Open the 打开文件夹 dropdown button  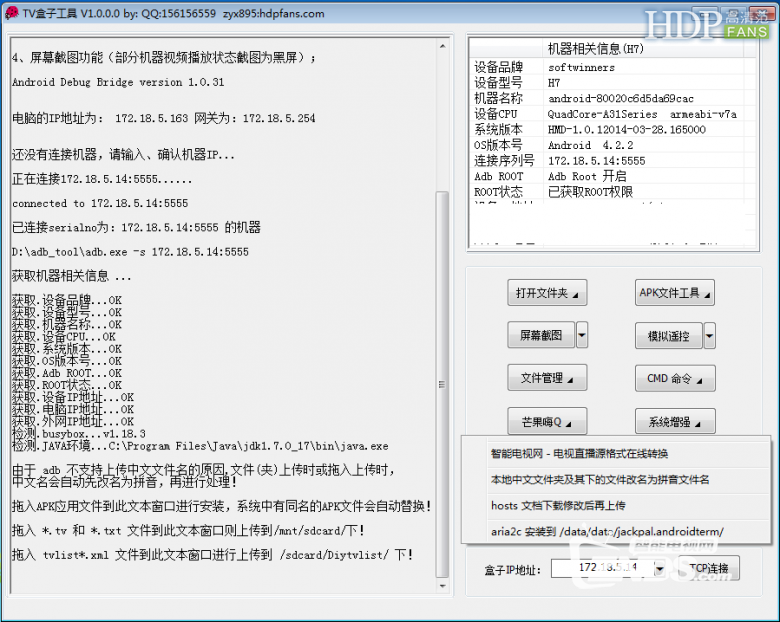(x=547, y=293)
